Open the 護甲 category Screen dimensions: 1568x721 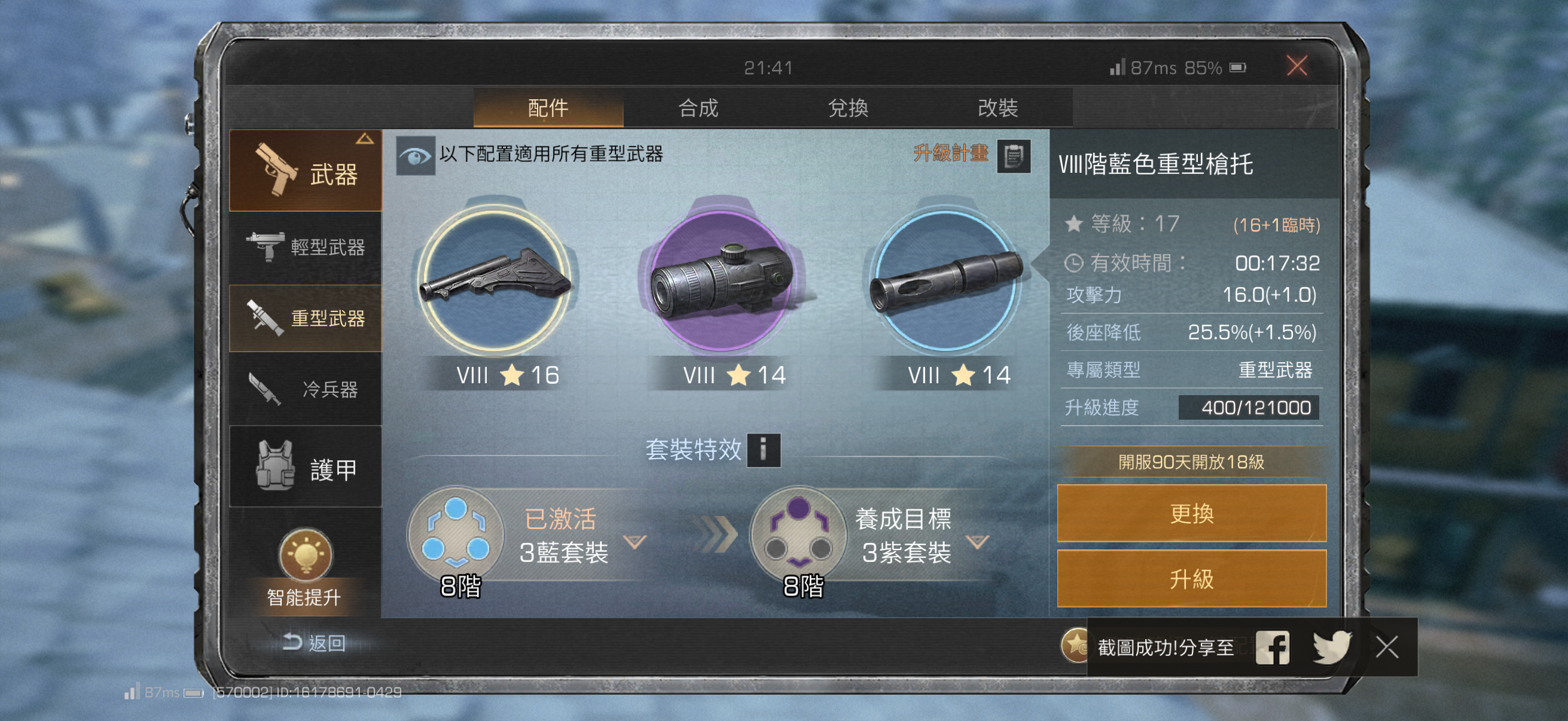click(306, 468)
